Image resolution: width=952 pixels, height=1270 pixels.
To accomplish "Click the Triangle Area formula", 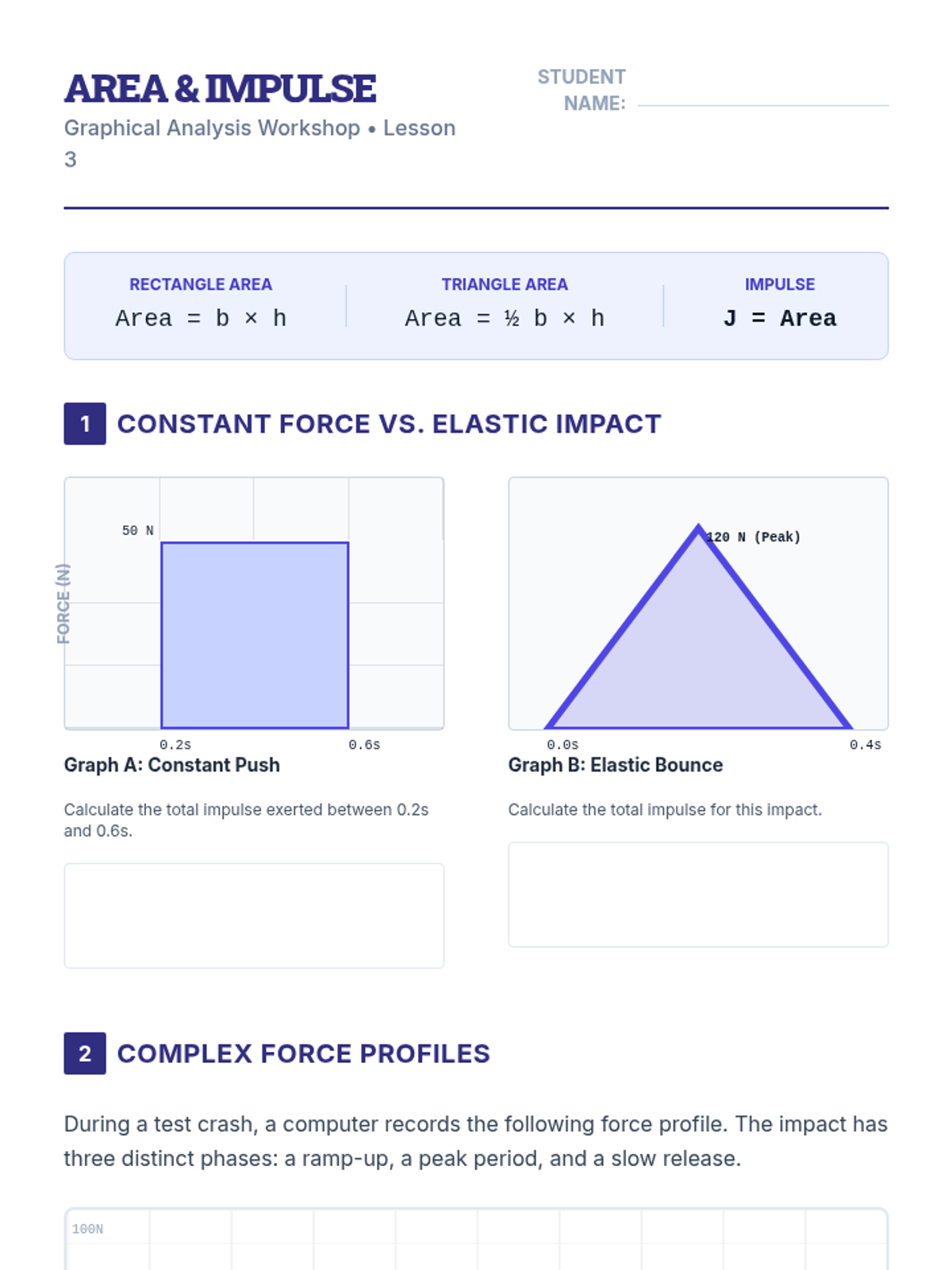I will [505, 318].
